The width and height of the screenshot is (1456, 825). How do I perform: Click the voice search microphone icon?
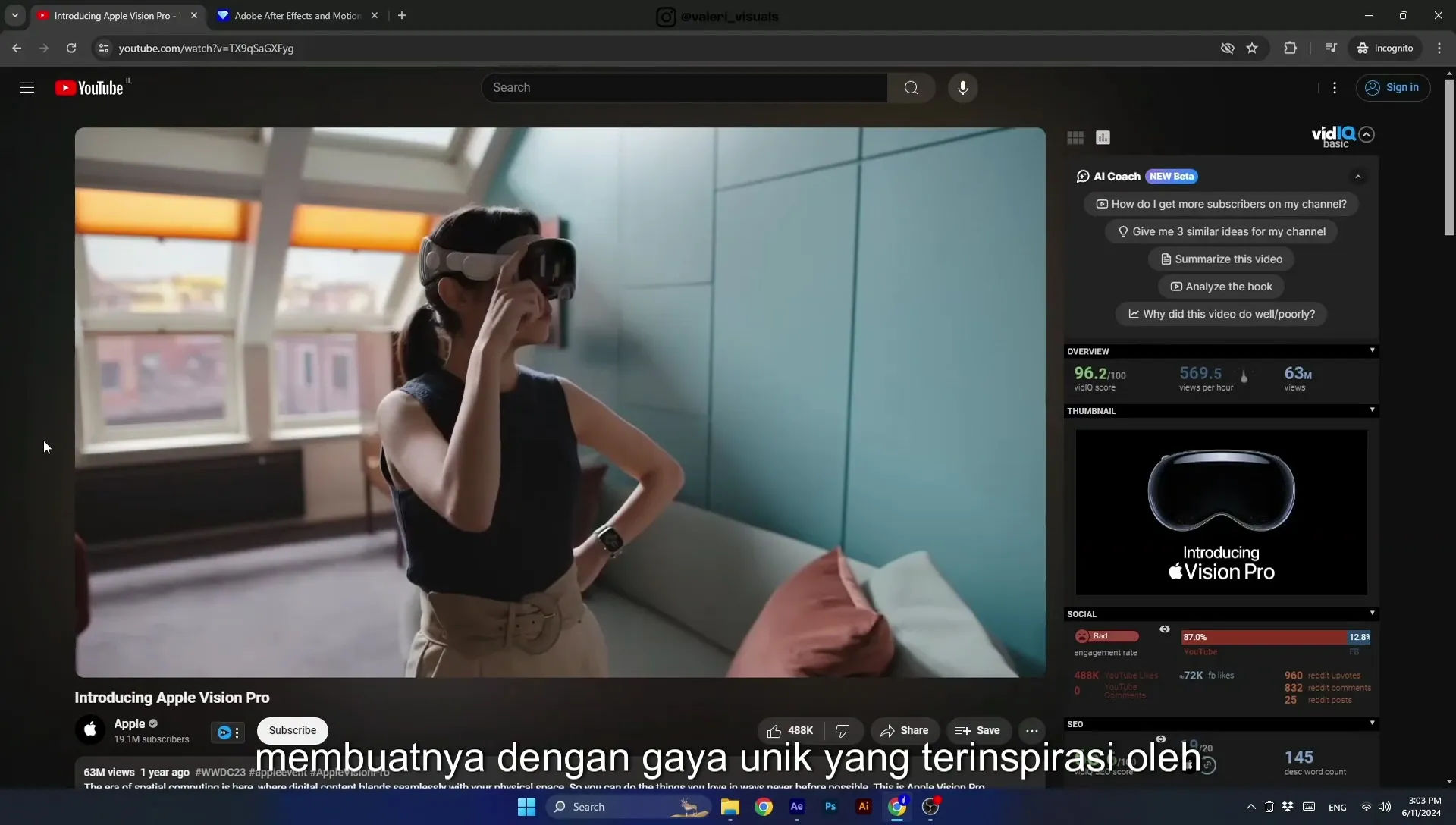962,88
